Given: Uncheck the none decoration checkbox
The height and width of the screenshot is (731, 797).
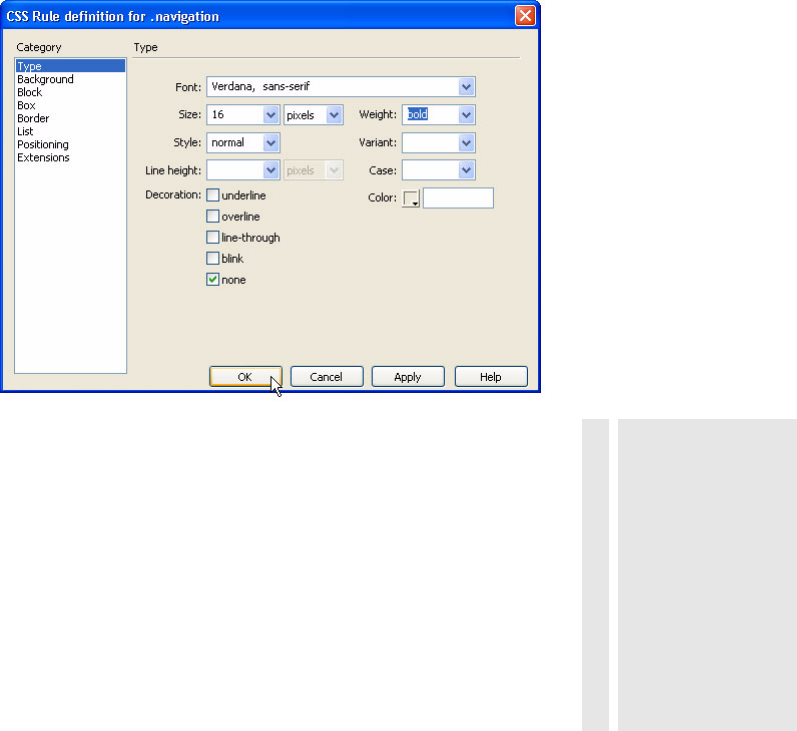Looking at the screenshot, I should tap(213, 280).
